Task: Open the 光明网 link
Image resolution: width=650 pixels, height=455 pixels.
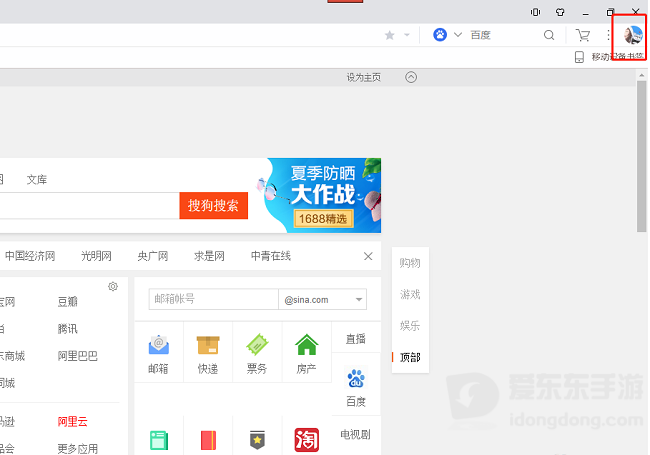Action: [96, 256]
